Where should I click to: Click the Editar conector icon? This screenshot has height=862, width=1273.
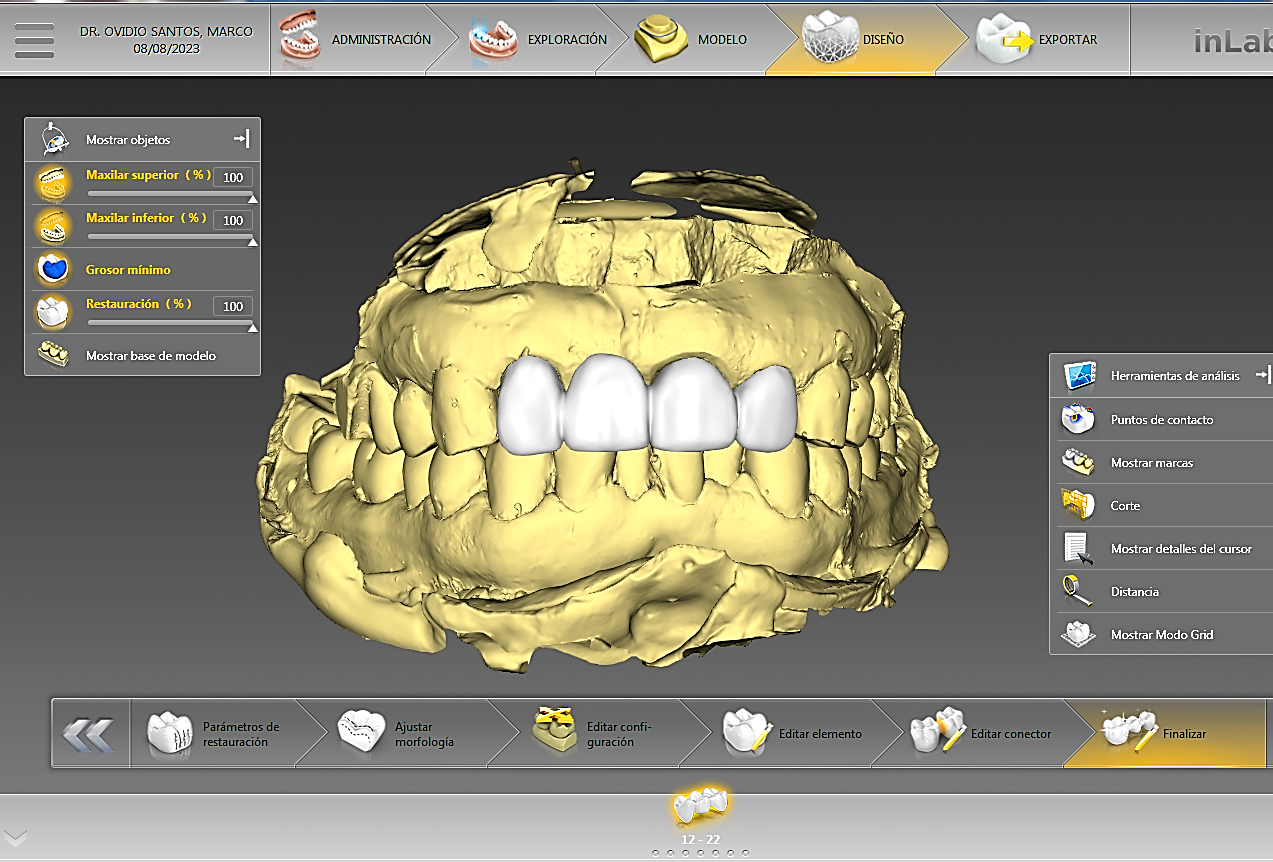tap(938, 731)
